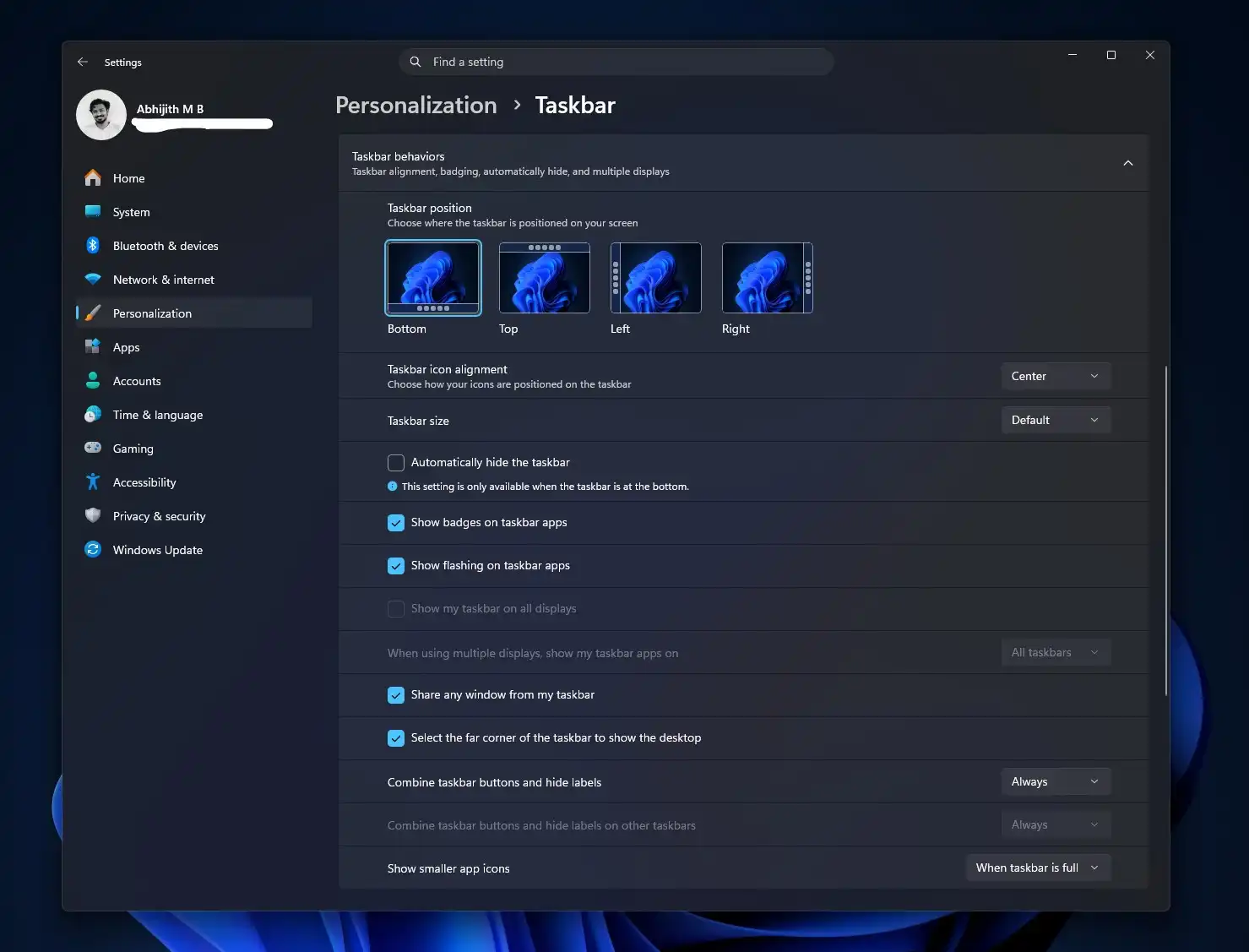The image size is (1249, 952).
Task: Collapse the Taskbar behaviors section
Action: tap(1128, 163)
